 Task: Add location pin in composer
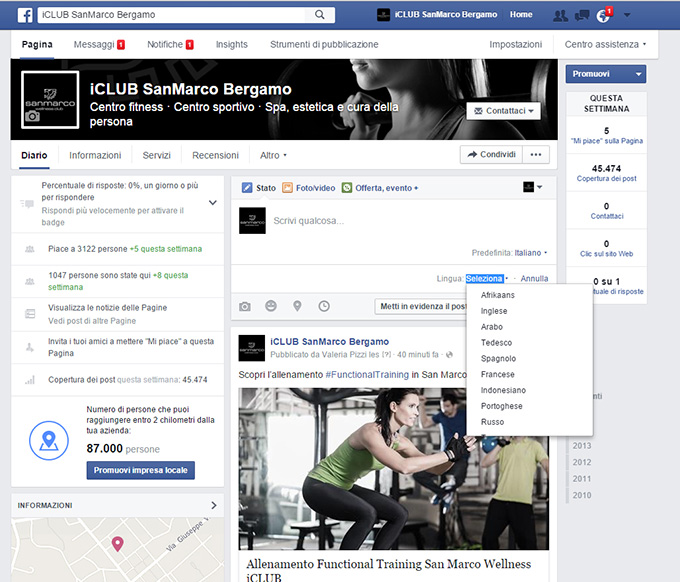pos(297,306)
